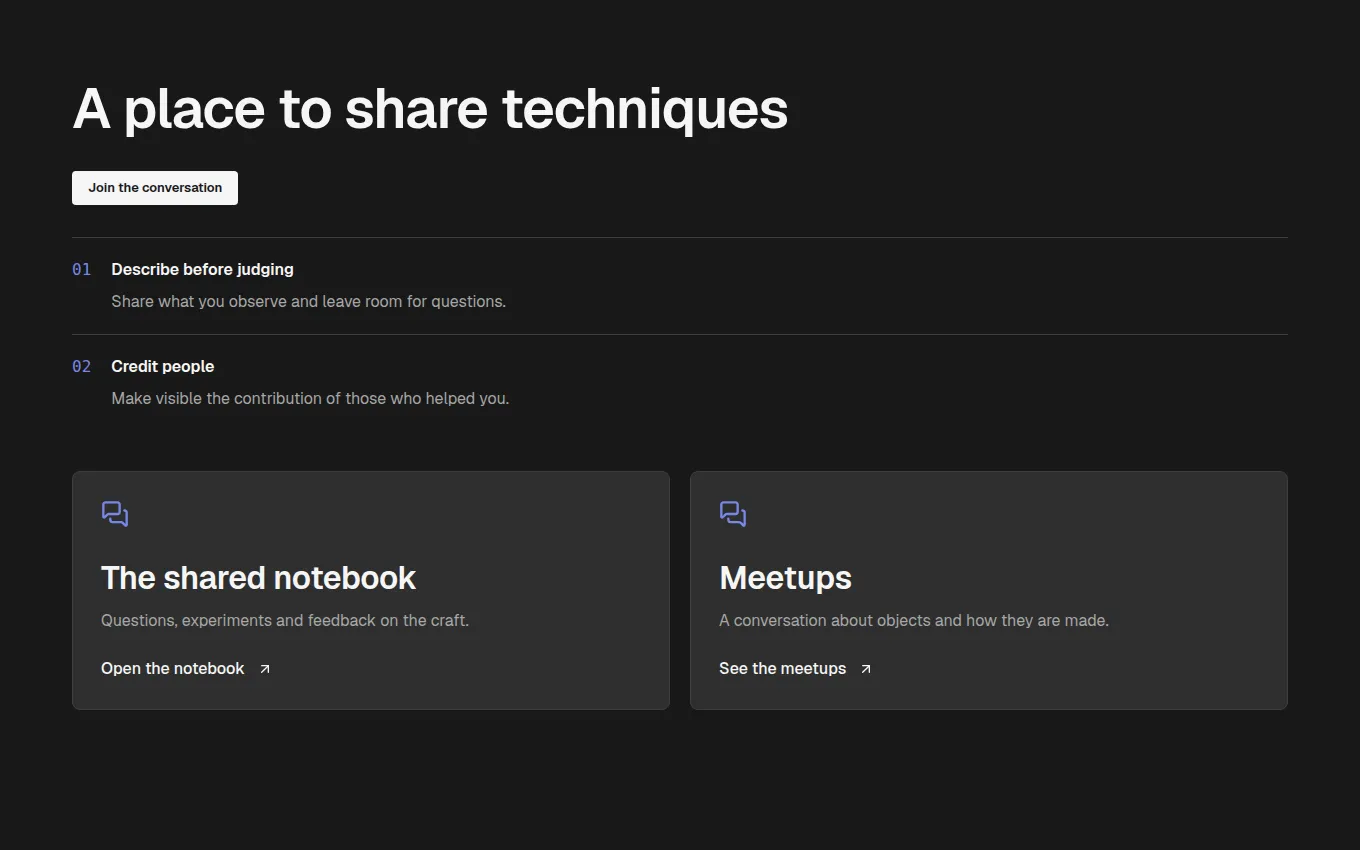
Task: Click arrow icon beside See the meetups
Action: click(x=866, y=669)
